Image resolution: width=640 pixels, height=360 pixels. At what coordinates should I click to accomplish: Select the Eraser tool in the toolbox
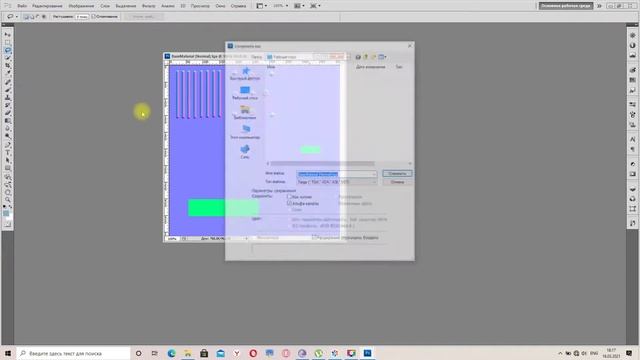pos(8,113)
